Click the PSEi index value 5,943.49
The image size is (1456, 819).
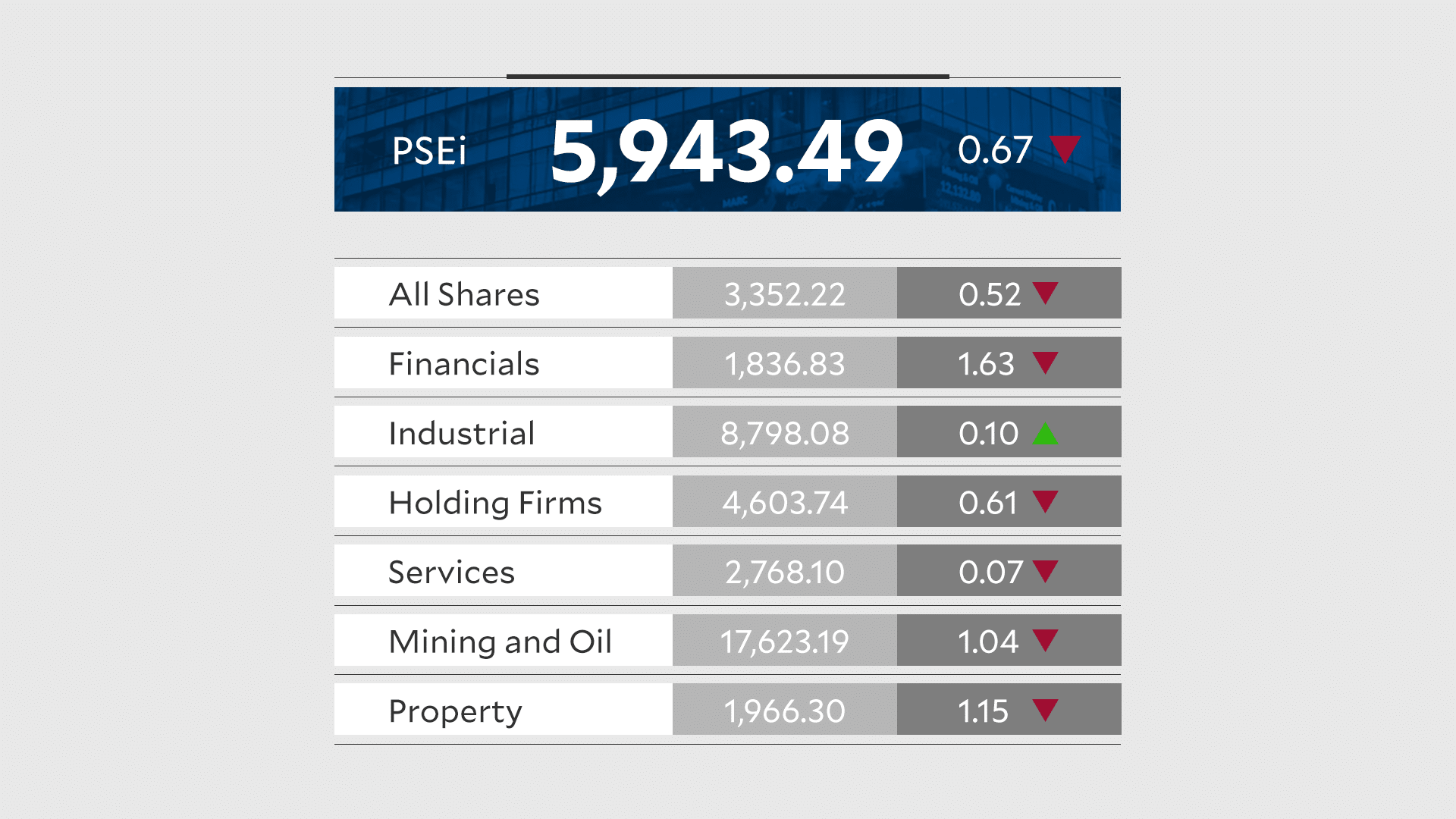[x=726, y=152]
